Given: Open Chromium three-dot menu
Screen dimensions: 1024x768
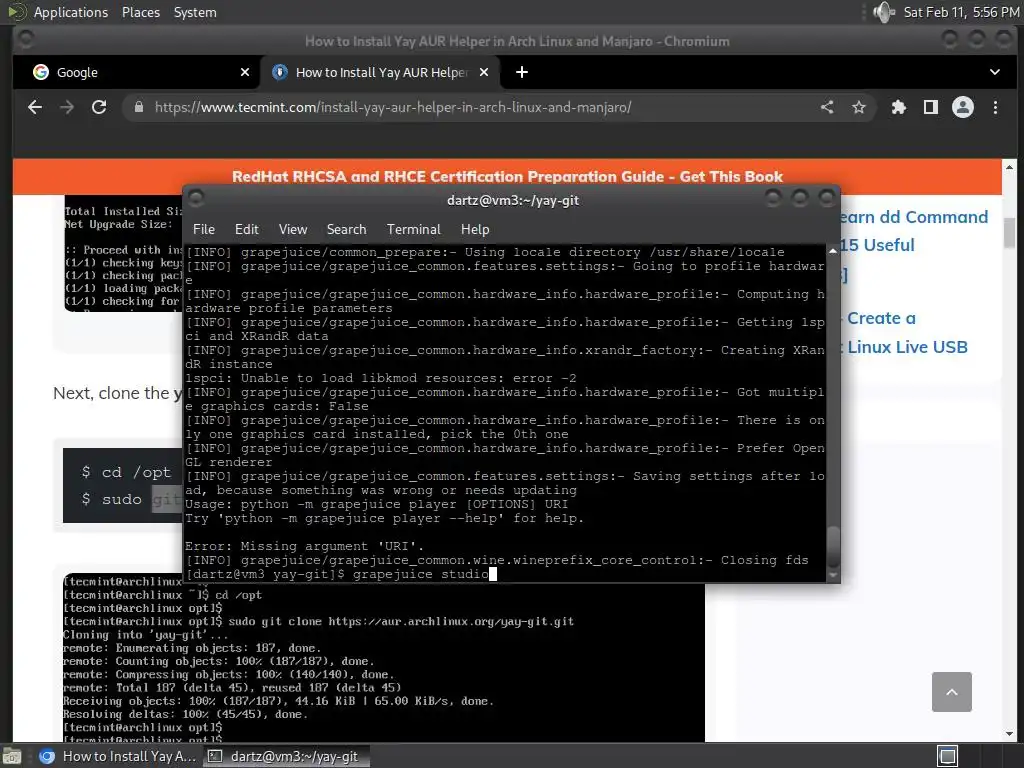Looking at the screenshot, I should [x=995, y=107].
